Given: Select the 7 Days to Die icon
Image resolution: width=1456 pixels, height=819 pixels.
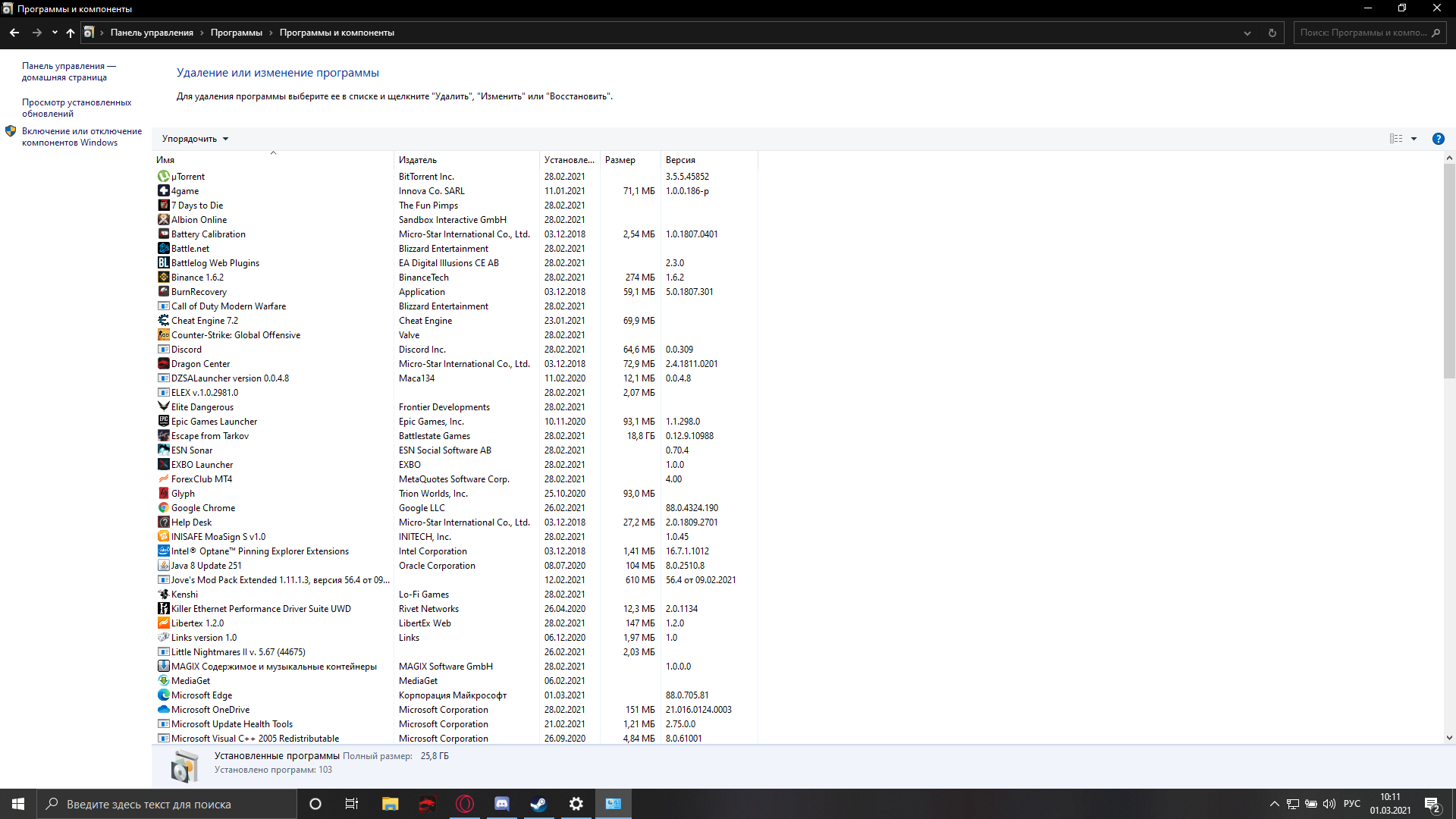Looking at the screenshot, I should 163,206.
